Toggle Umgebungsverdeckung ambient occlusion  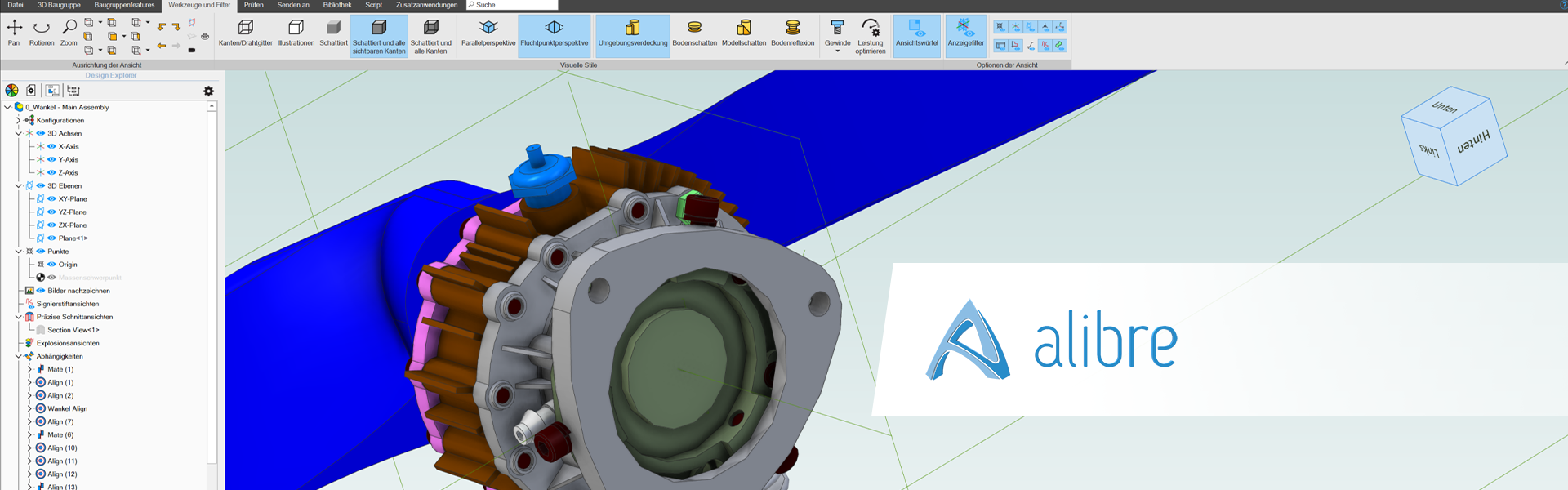pos(632,33)
